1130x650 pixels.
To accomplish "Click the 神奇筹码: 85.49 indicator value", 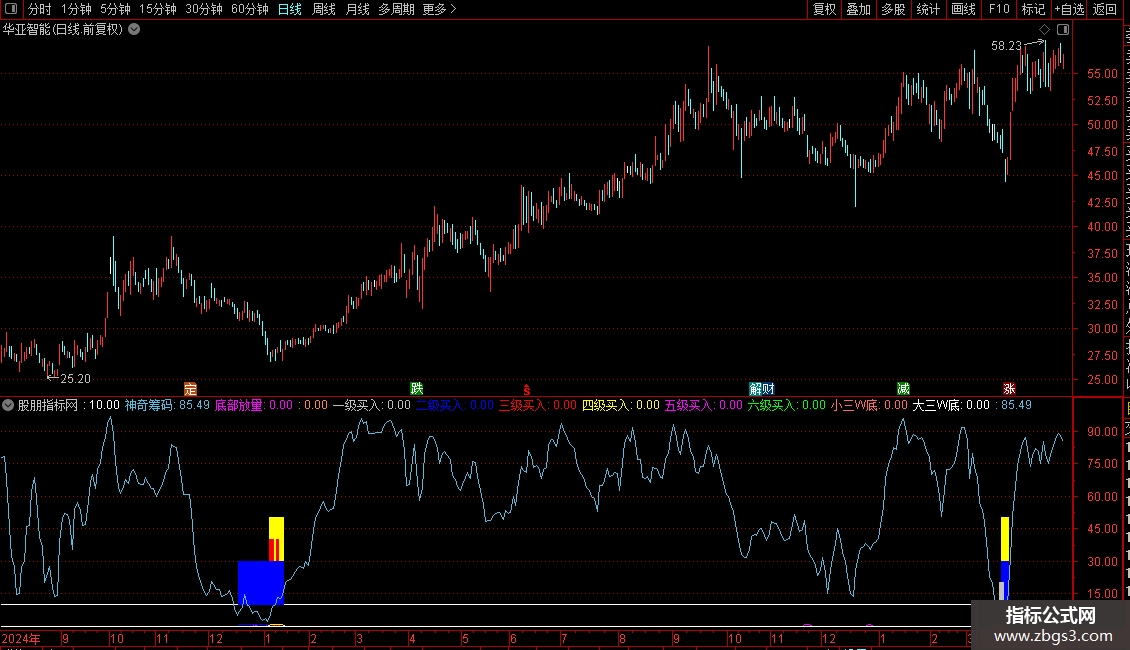I will [167, 405].
